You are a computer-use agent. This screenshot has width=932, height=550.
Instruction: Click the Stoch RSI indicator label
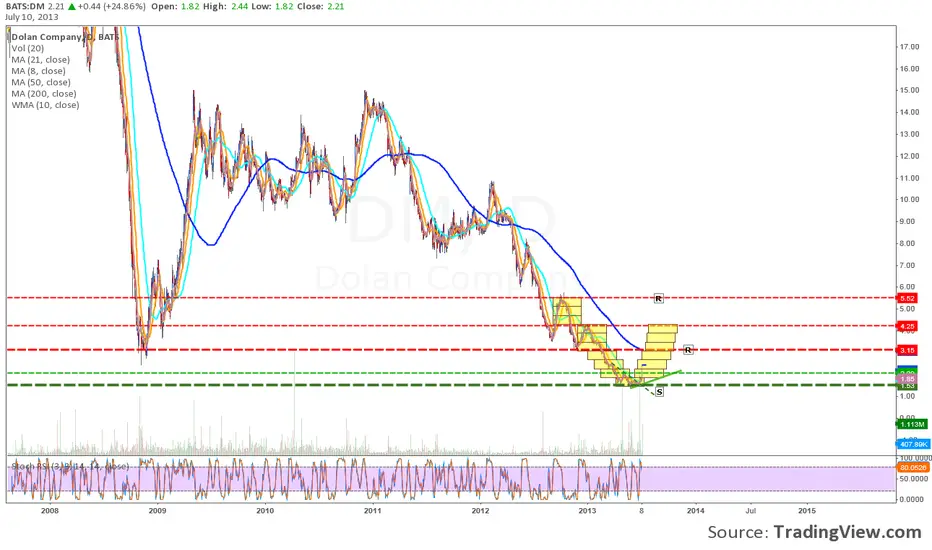(x=70, y=466)
